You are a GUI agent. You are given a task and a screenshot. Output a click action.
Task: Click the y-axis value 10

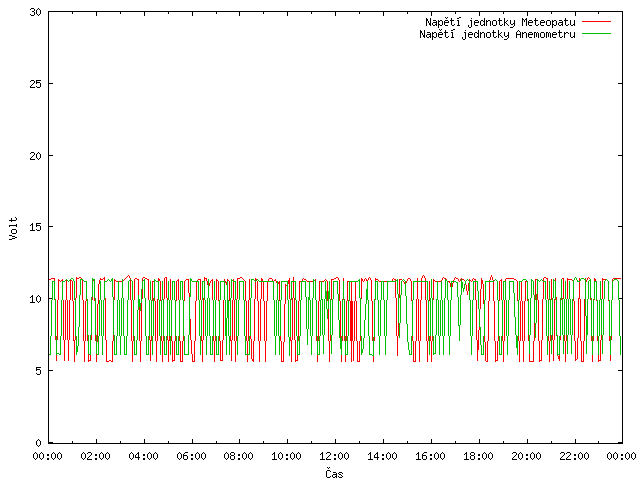click(36, 299)
